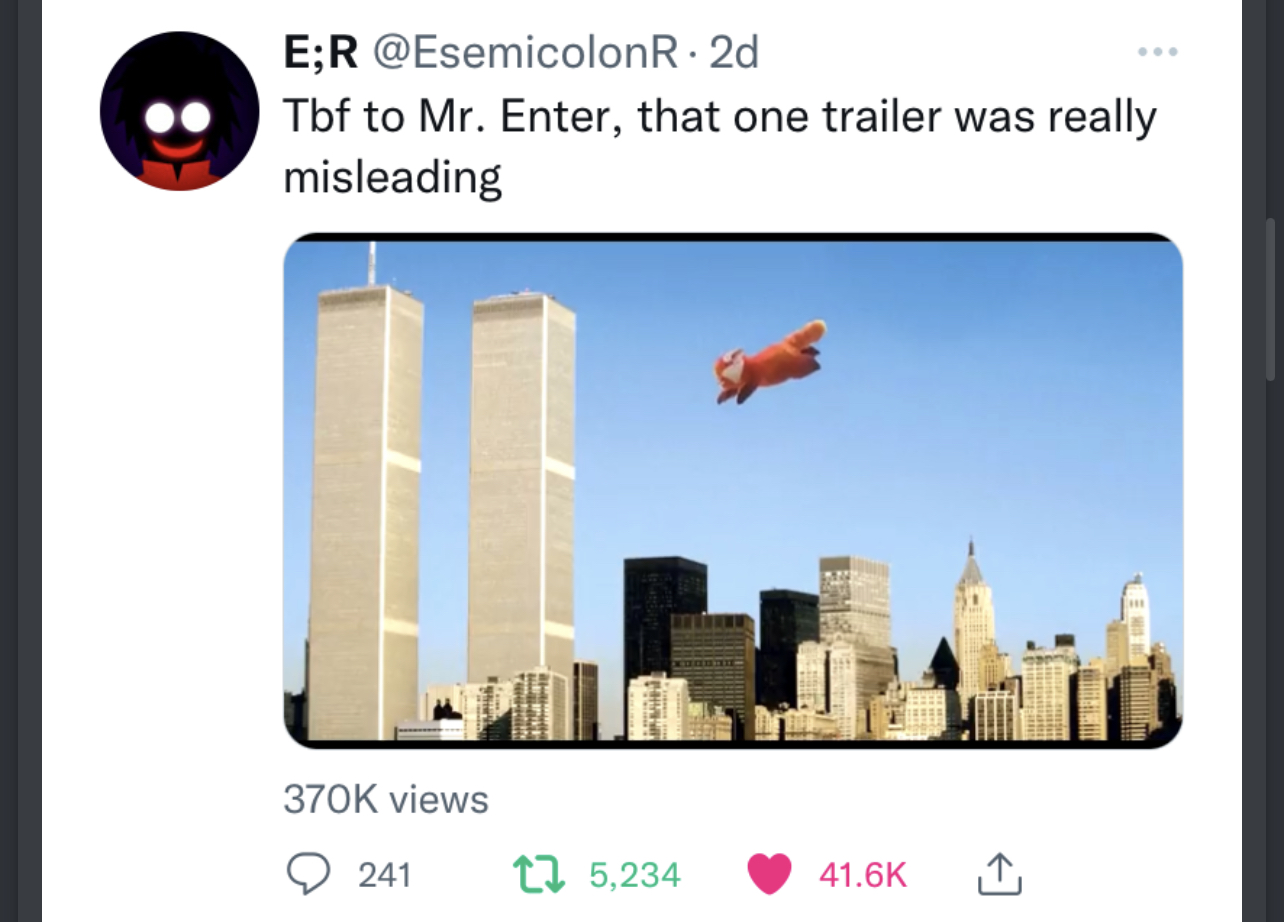Open the @EsemicolonR handle link

[x=525, y=53]
